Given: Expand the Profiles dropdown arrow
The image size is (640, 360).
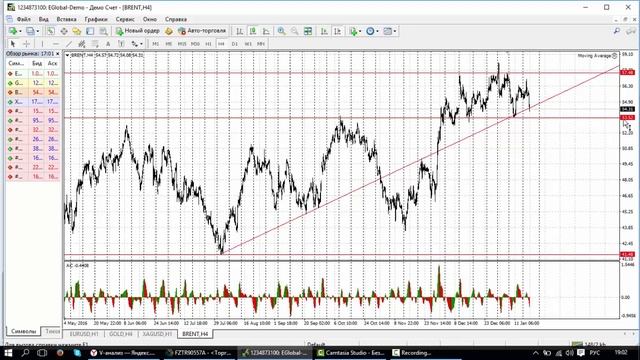Looking at the screenshot, I should 38,31.
